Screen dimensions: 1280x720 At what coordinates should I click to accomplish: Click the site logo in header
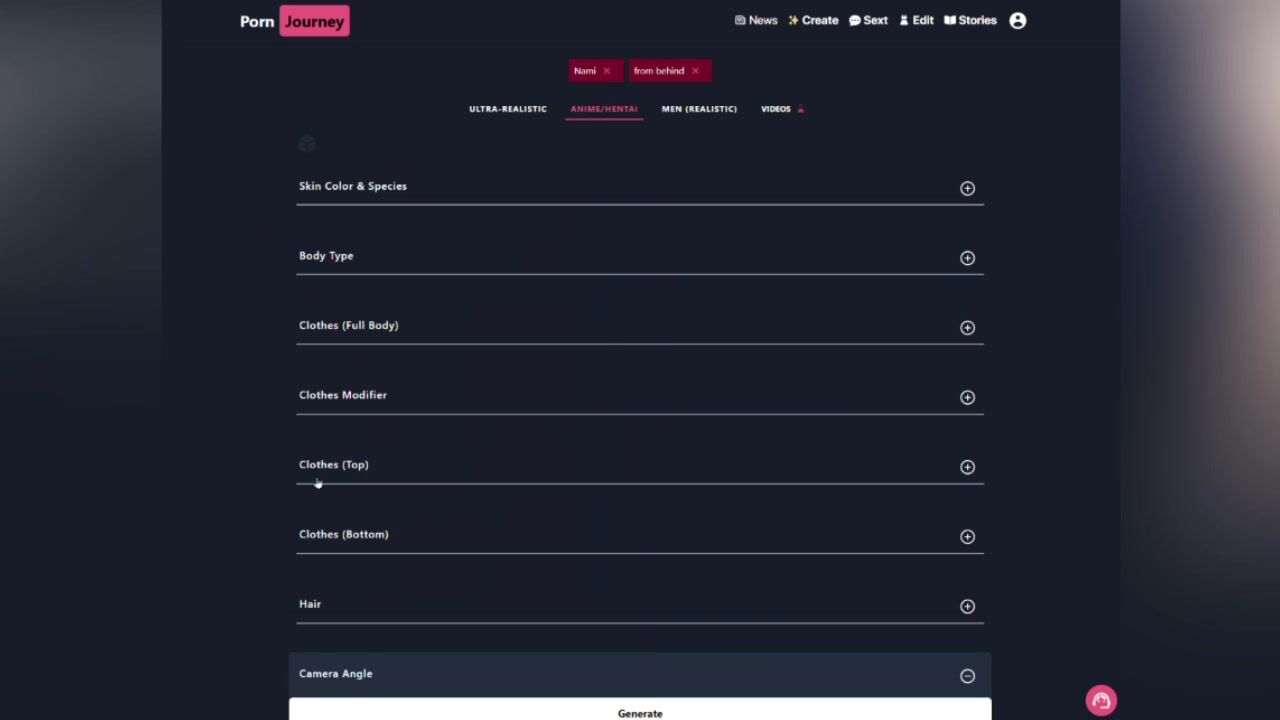tap(295, 21)
